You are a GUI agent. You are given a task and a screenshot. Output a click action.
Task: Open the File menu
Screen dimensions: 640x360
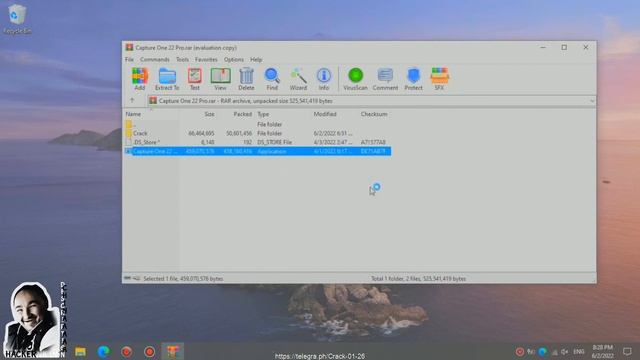[x=129, y=60]
